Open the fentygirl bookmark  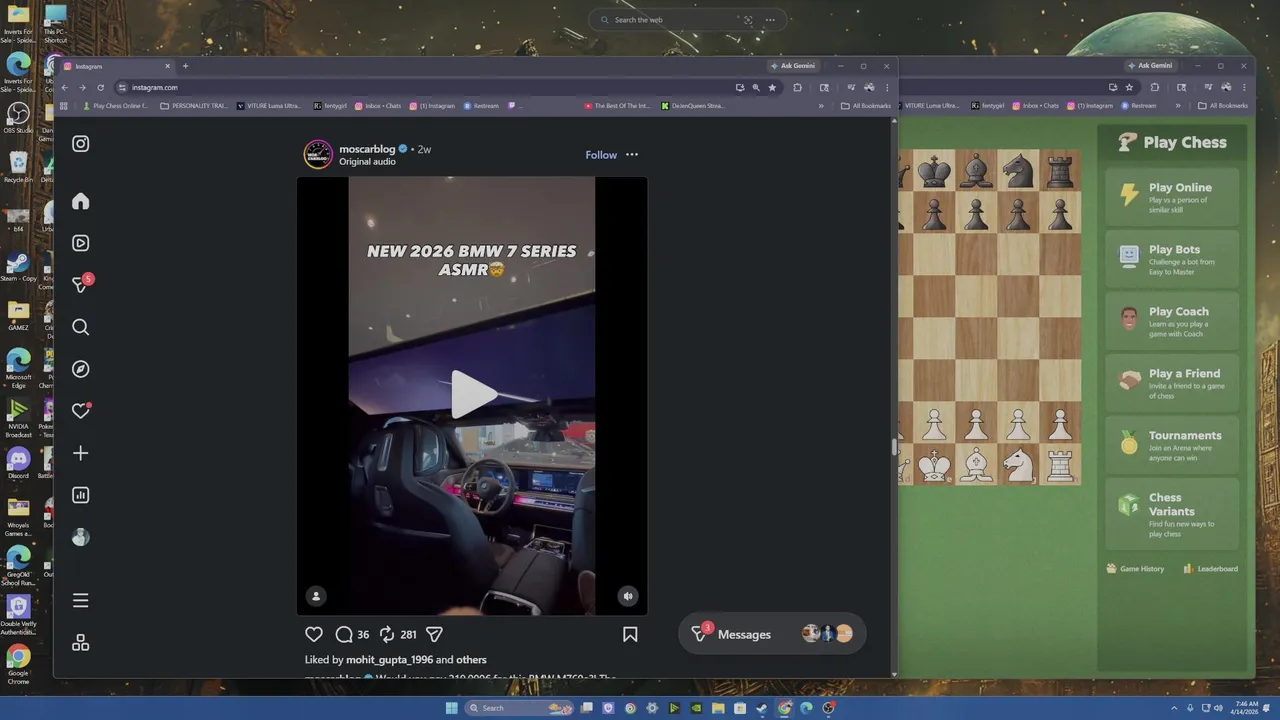pyautogui.click(x=331, y=105)
